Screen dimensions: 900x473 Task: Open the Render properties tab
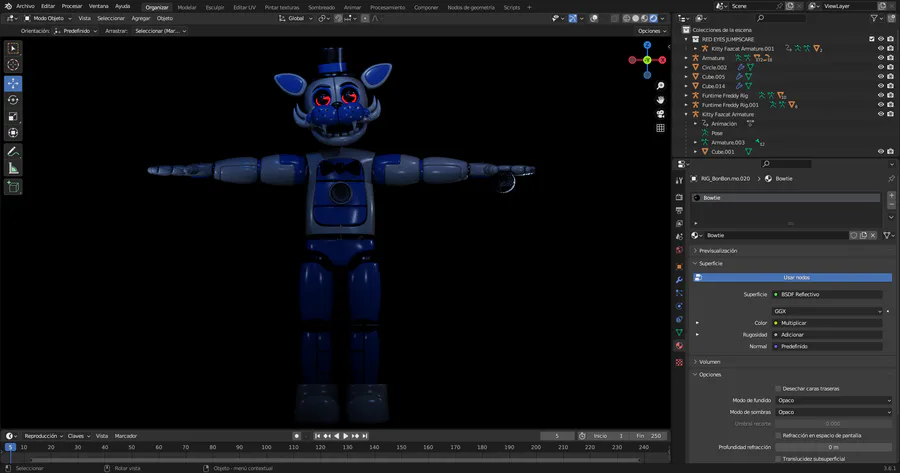(x=679, y=197)
